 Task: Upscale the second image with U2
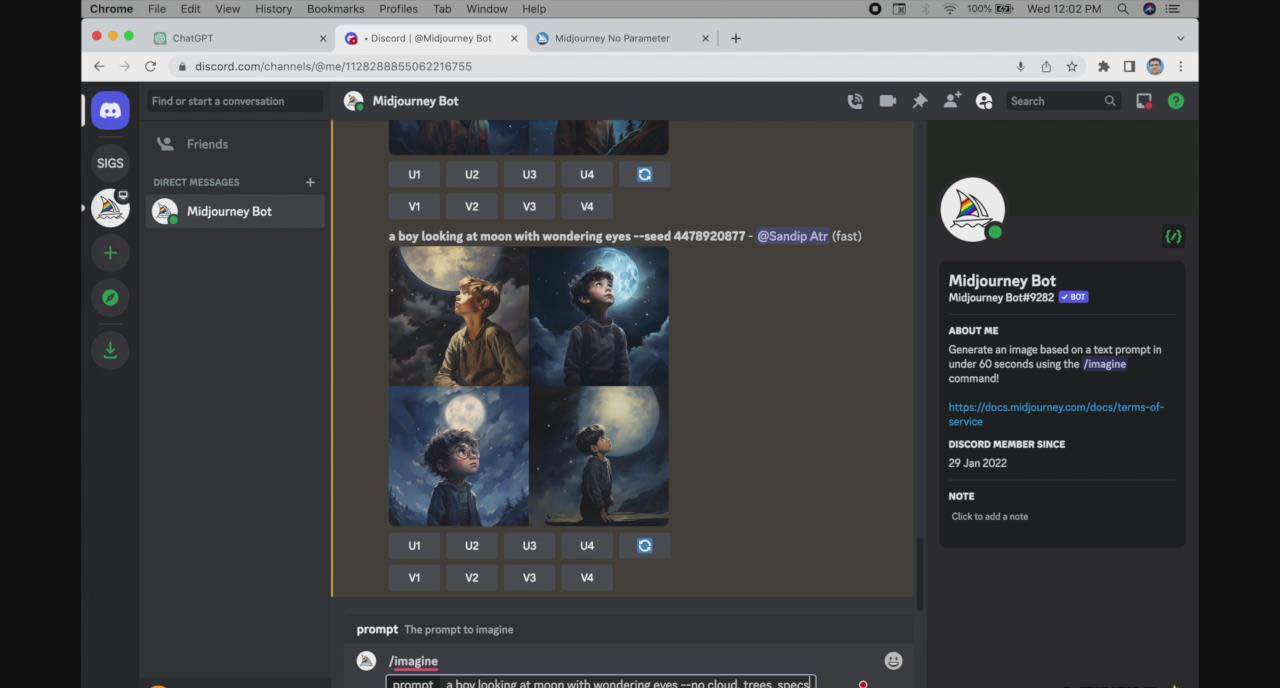(x=471, y=545)
